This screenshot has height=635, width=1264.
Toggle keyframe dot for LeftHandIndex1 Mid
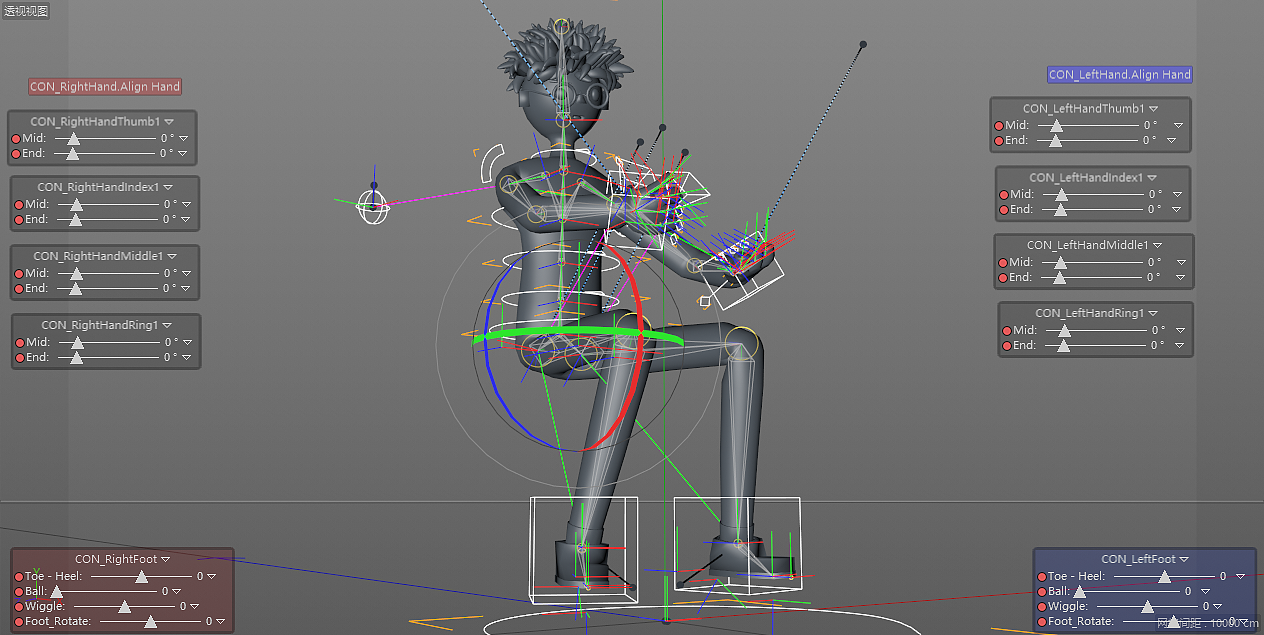(x=1004, y=194)
